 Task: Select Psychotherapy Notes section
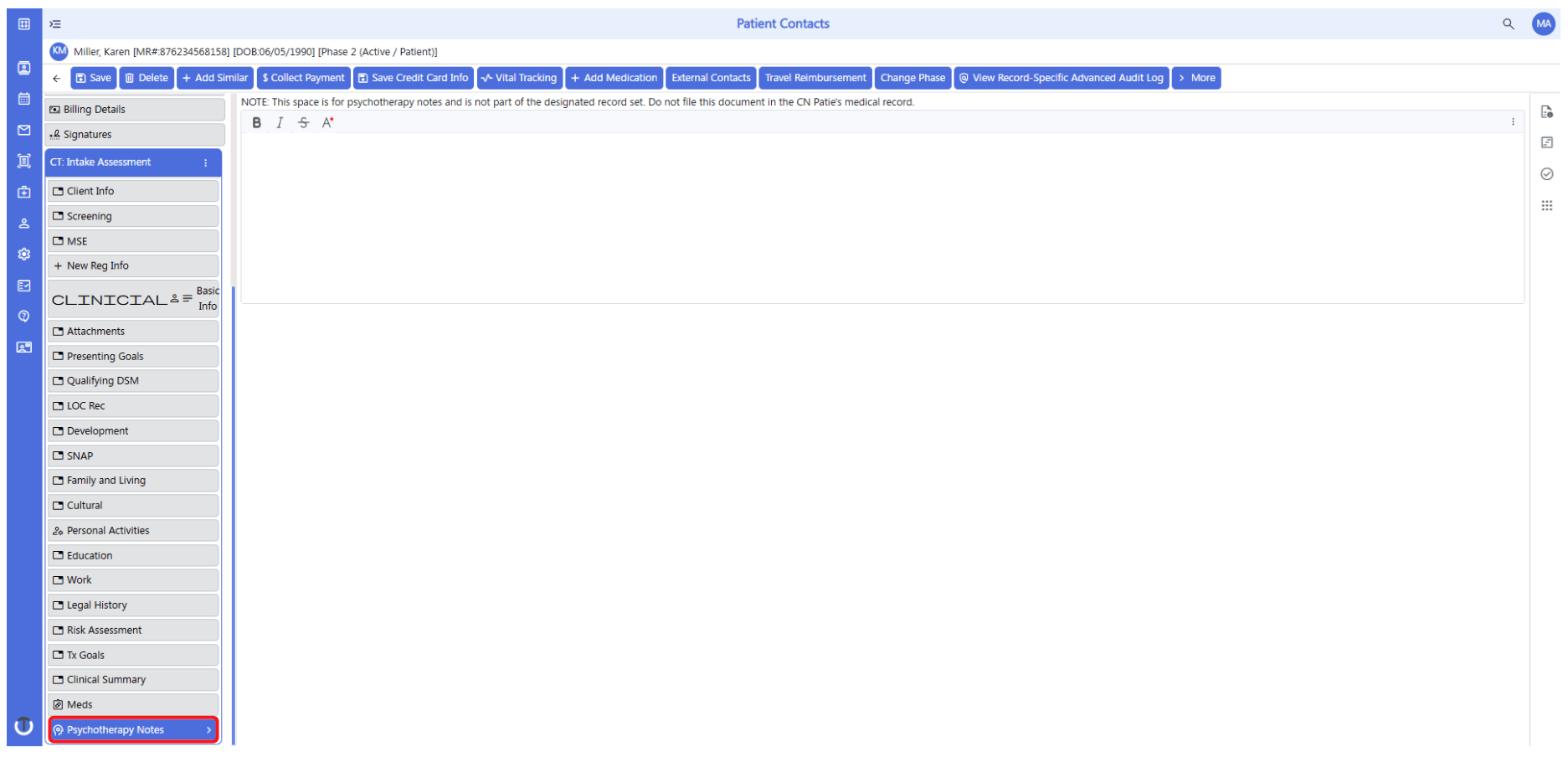[x=133, y=730]
